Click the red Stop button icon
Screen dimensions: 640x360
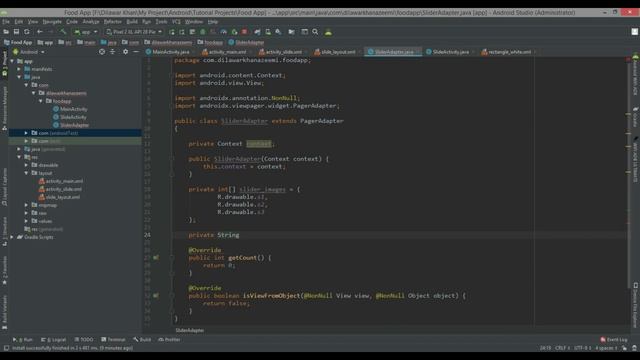(x=244, y=32)
